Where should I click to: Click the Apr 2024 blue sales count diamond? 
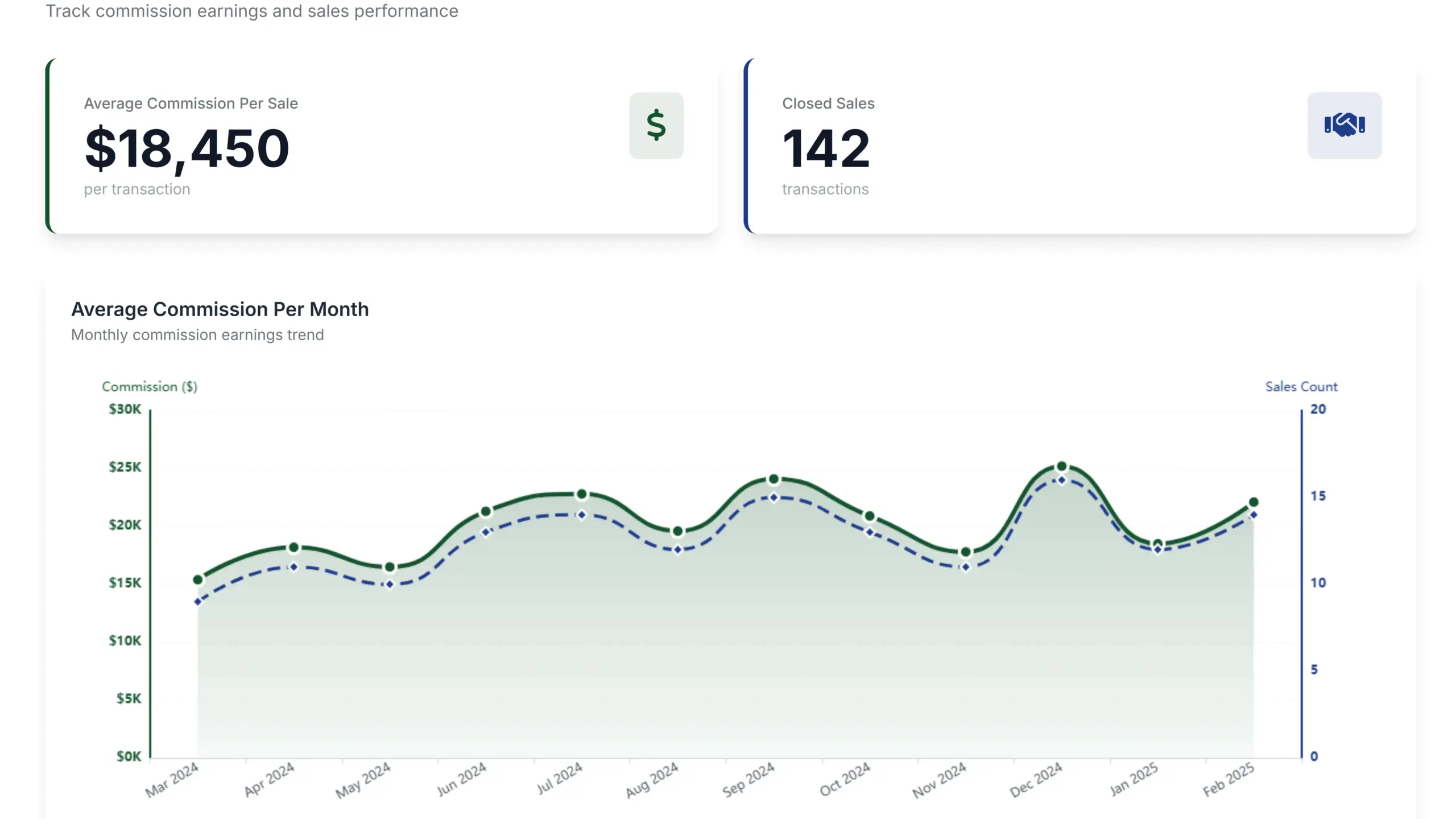[x=293, y=567]
